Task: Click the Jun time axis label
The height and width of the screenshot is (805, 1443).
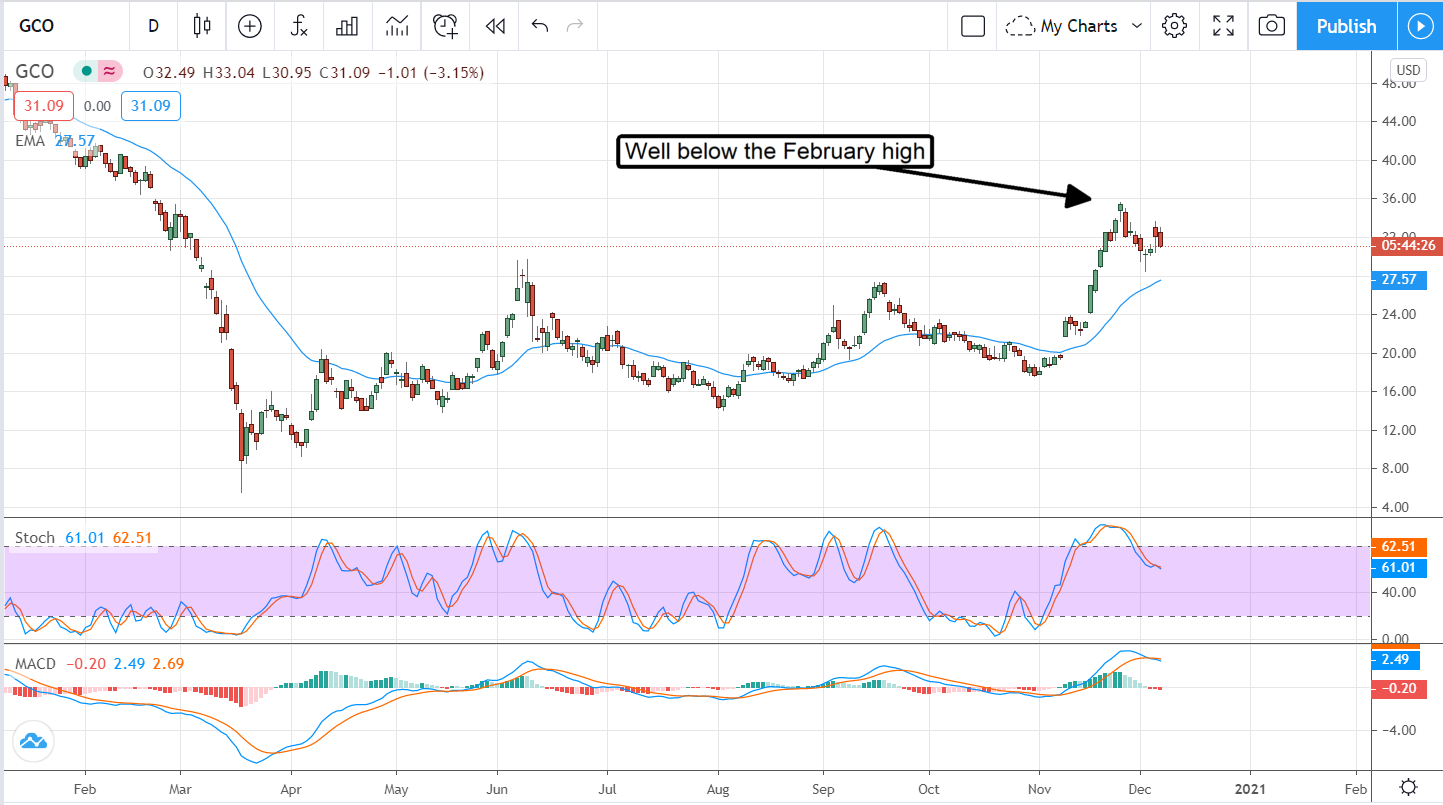Action: 497,788
